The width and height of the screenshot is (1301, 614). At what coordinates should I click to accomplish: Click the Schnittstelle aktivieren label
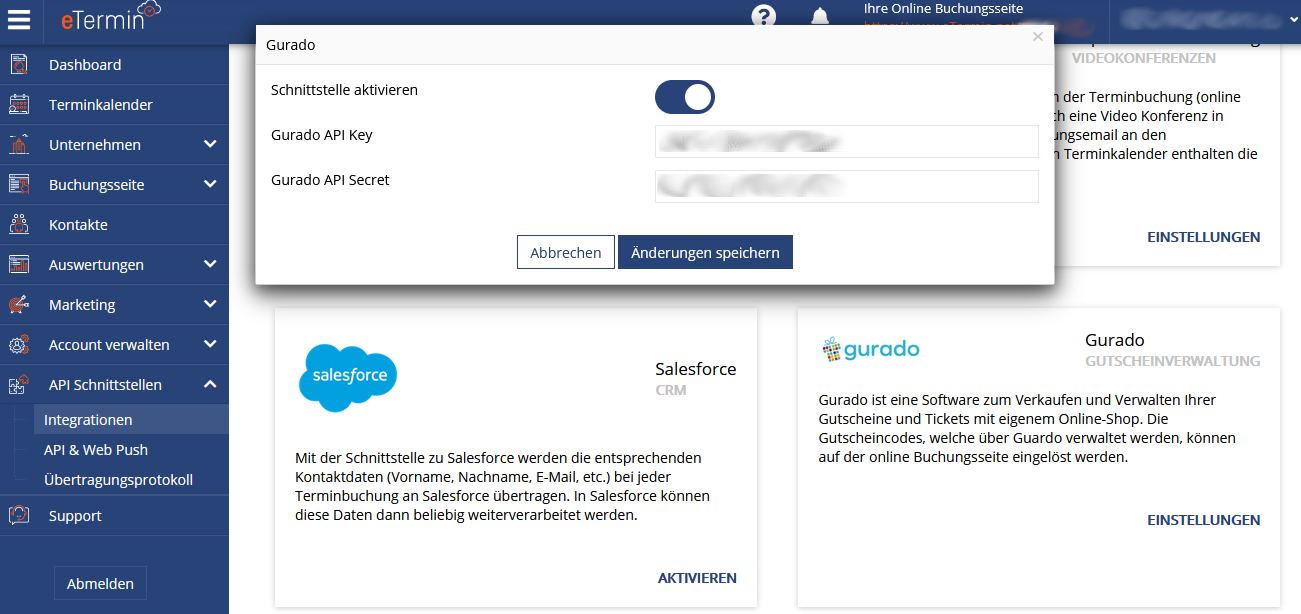(344, 90)
